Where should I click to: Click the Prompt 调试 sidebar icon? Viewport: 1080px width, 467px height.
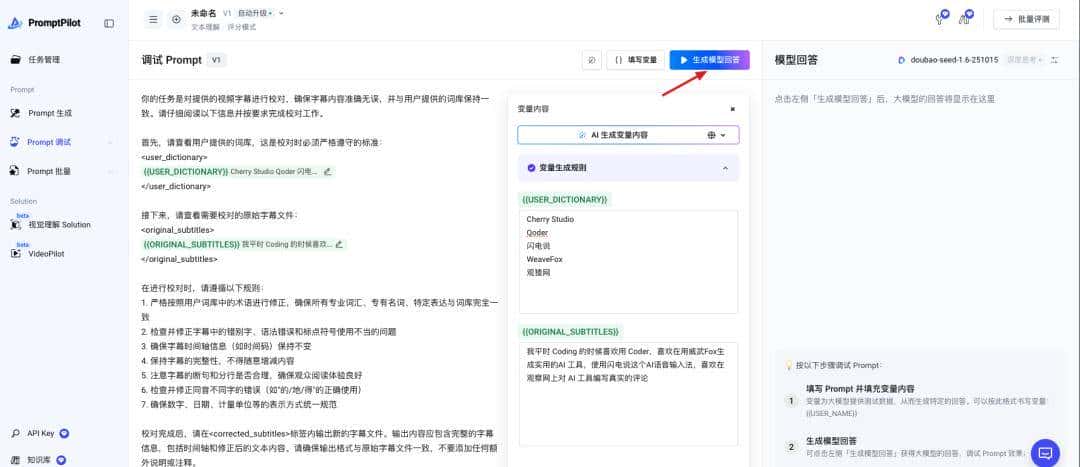click(15, 142)
